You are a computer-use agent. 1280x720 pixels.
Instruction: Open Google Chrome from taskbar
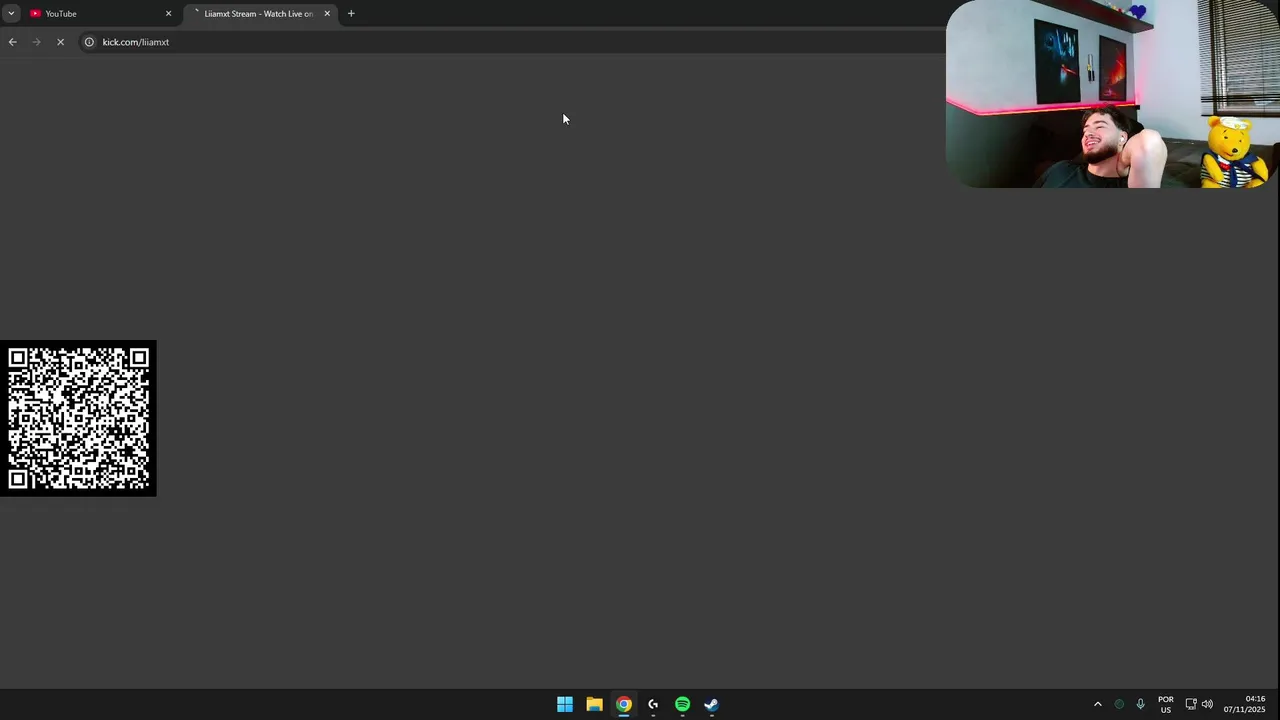(x=624, y=704)
